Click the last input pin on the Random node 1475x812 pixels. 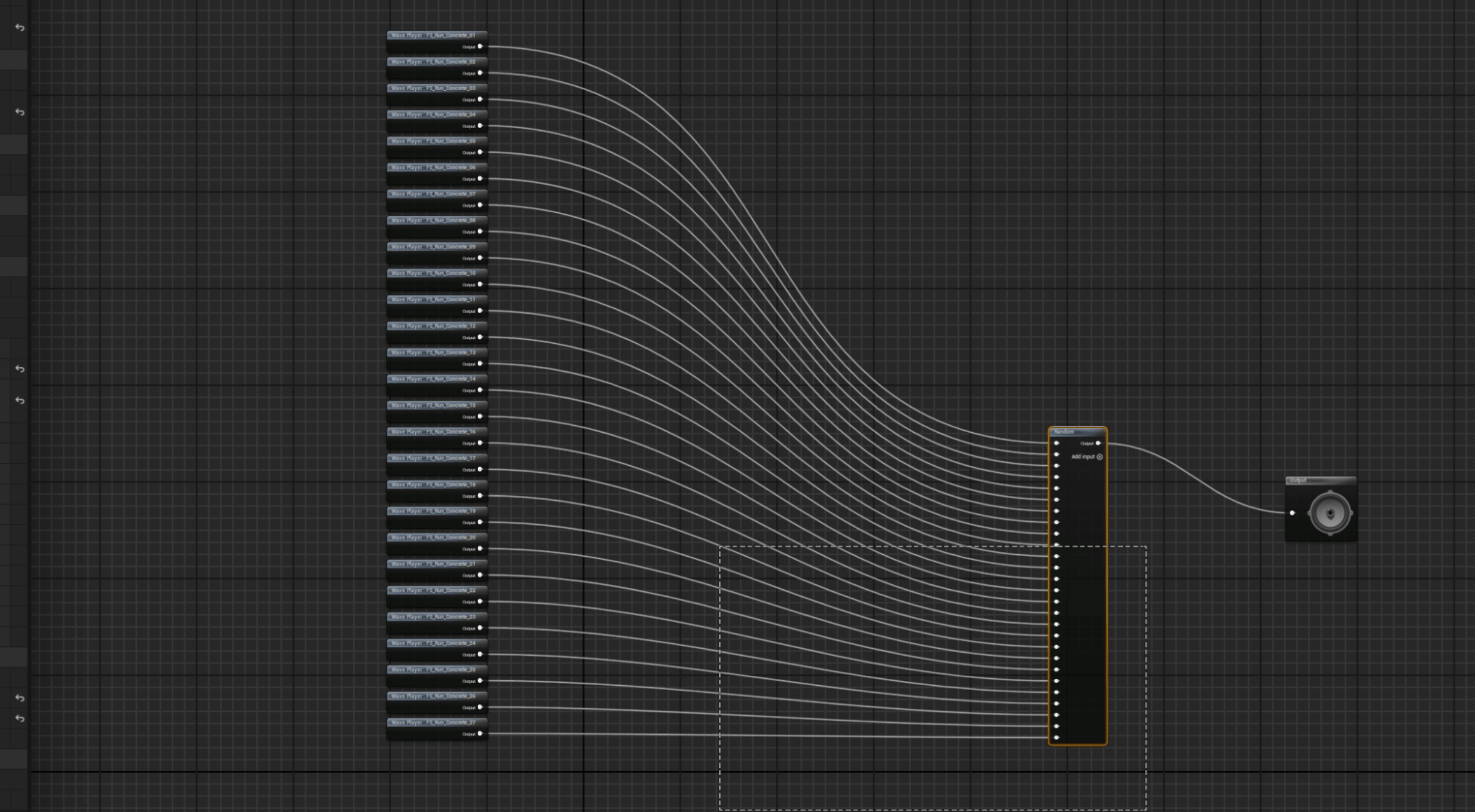(1057, 738)
